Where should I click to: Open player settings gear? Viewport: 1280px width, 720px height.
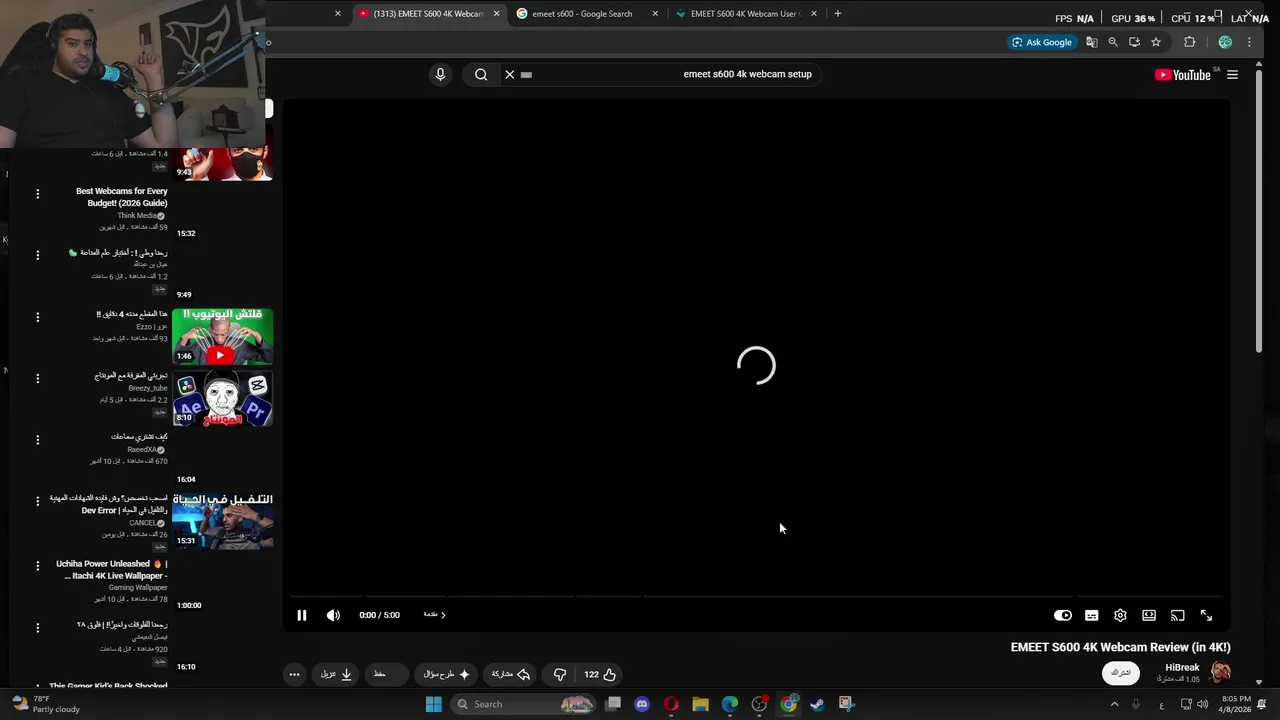tap(1120, 615)
